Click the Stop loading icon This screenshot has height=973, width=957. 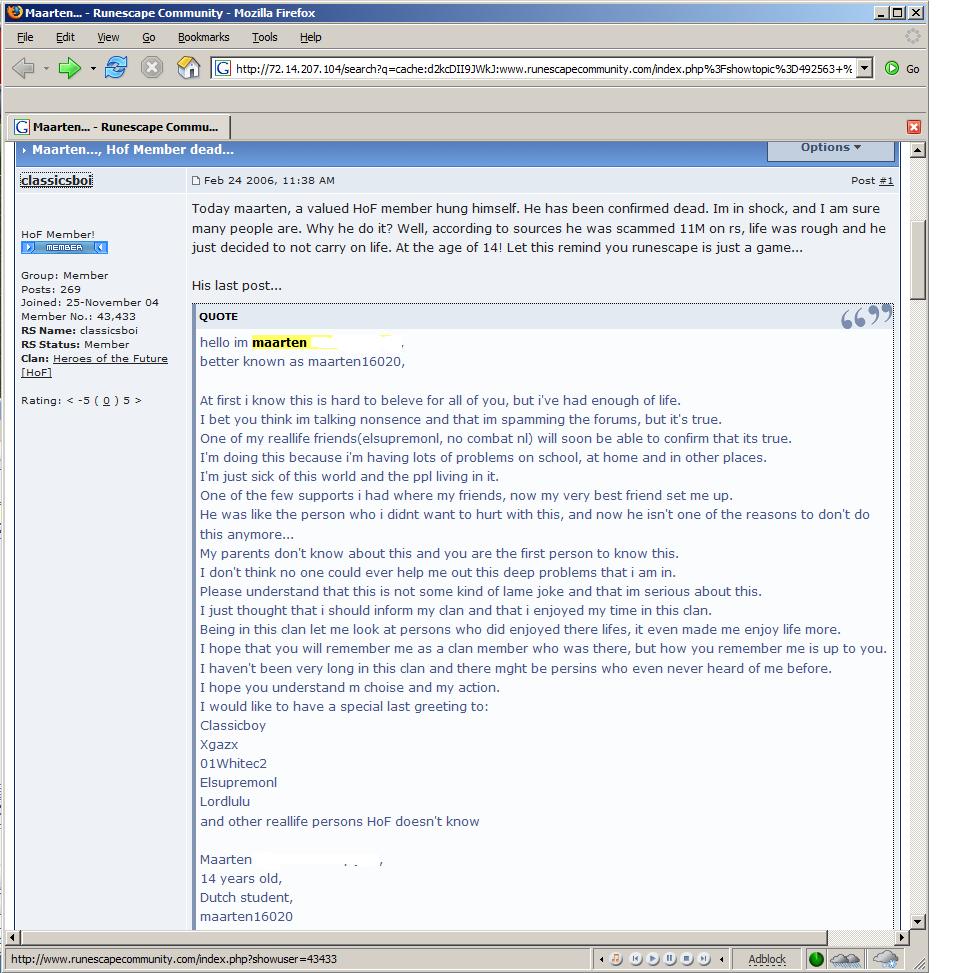(x=151, y=67)
